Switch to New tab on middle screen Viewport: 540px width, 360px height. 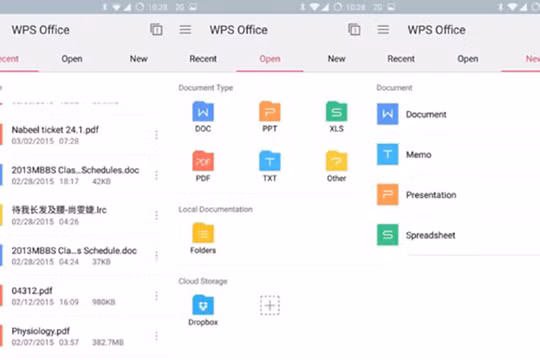point(336,59)
